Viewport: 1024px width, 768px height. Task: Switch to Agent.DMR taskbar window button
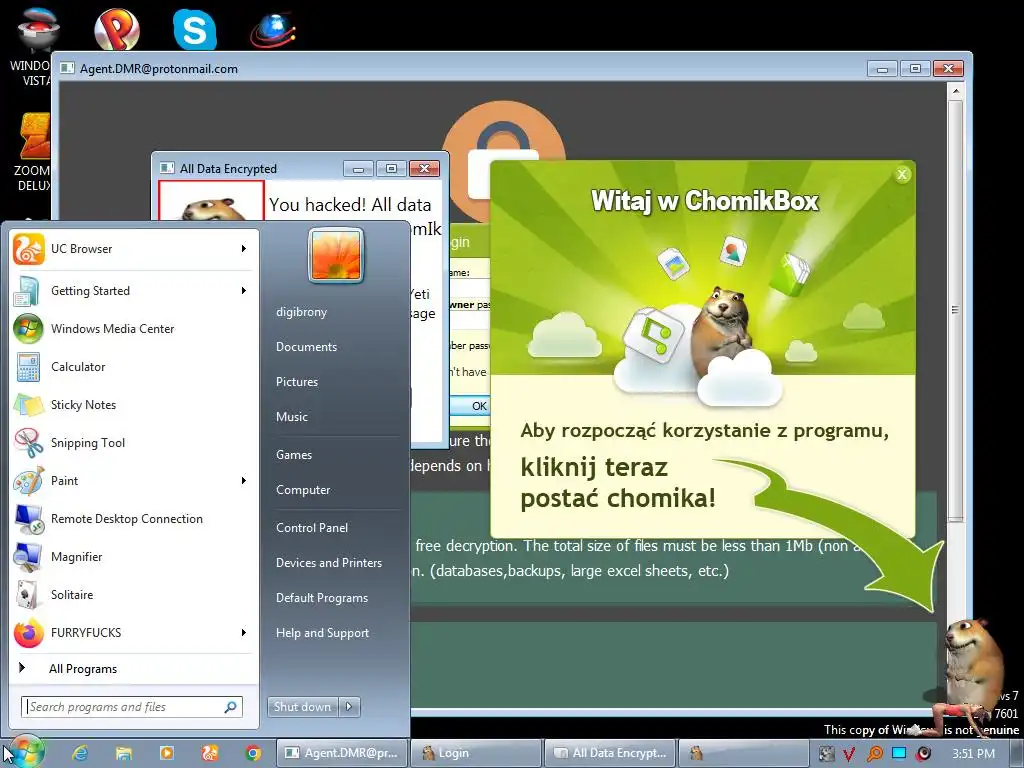pyautogui.click(x=342, y=753)
